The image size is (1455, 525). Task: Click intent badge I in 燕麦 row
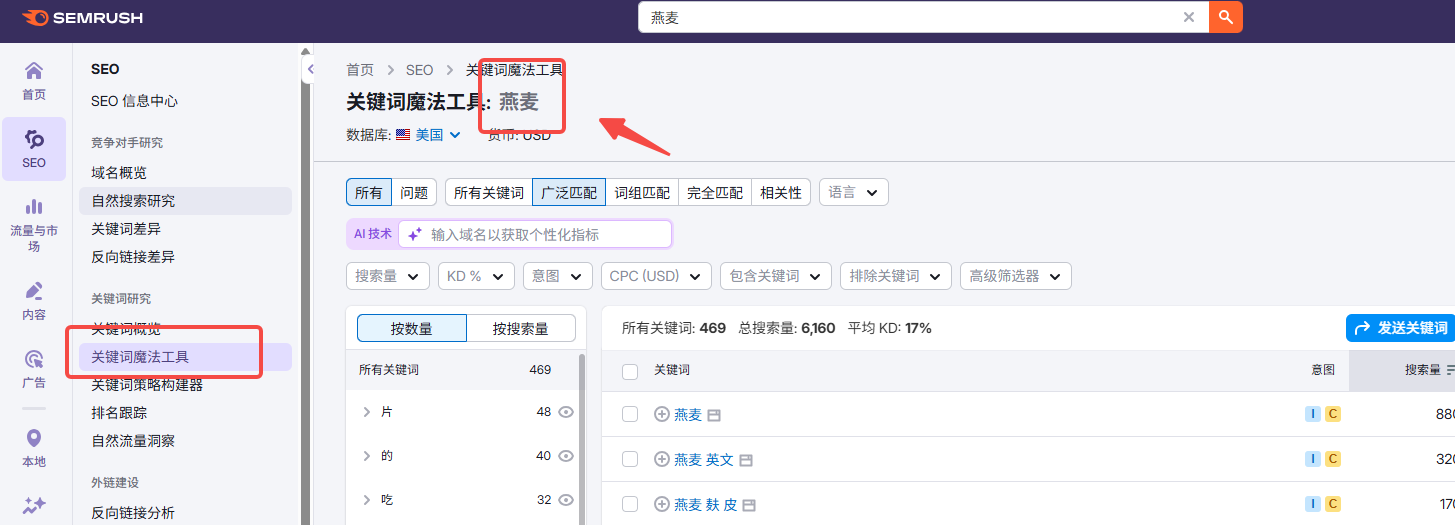1313,414
